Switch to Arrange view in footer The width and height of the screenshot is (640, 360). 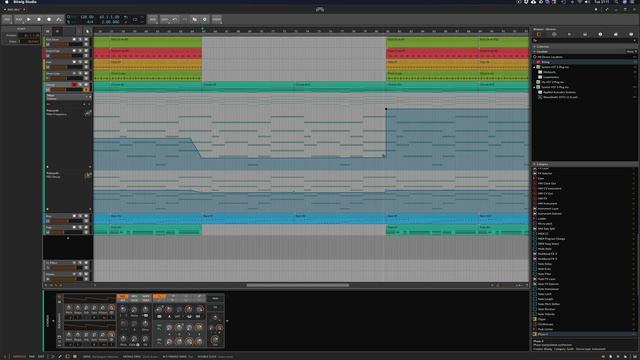(x=19, y=356)
